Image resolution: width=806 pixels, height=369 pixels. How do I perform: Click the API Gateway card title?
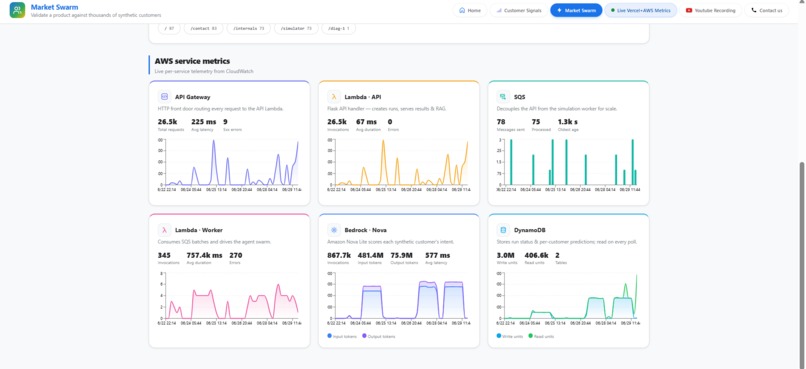192,97
